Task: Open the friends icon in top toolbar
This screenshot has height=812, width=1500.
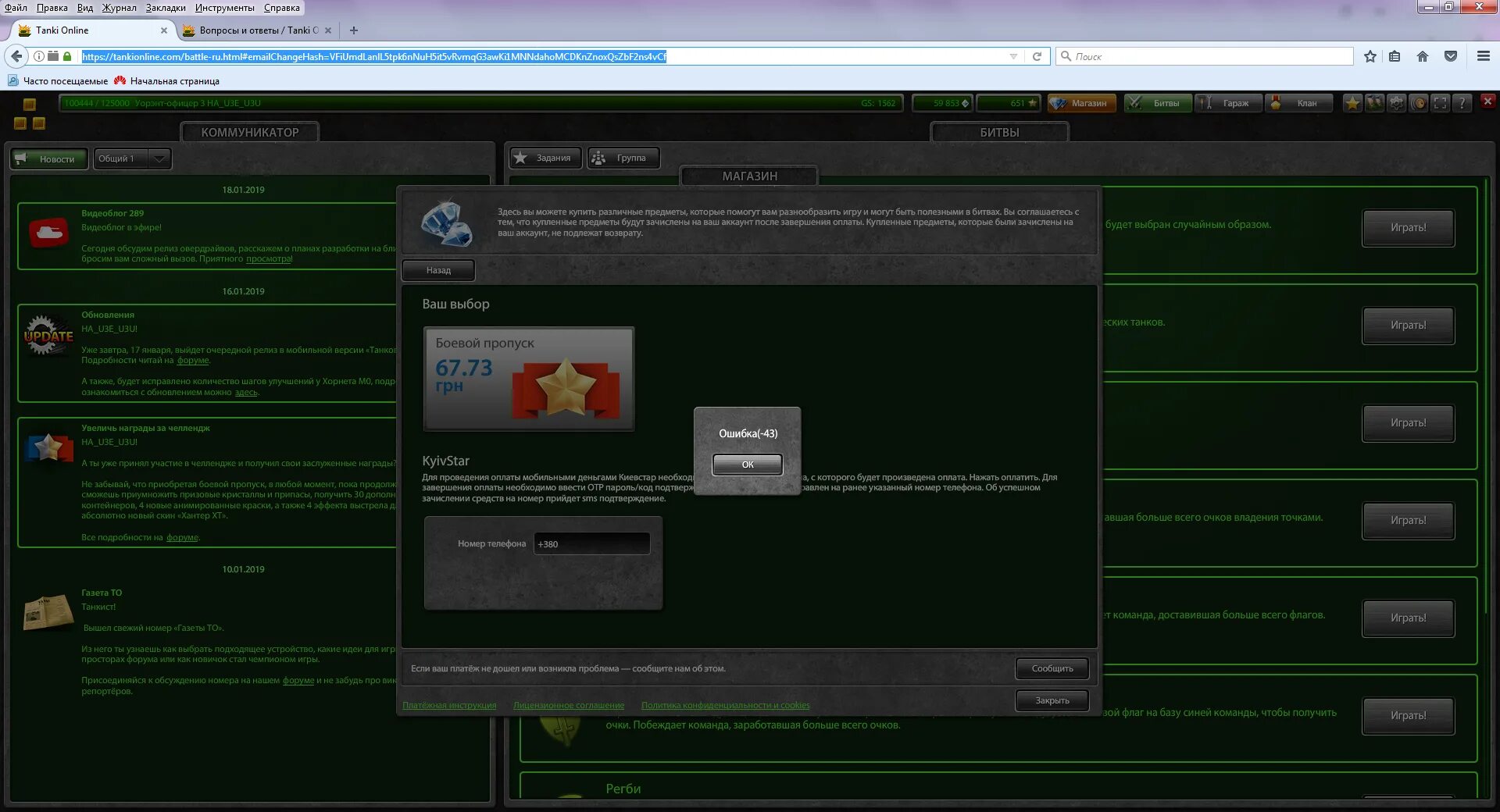Action: pos(1374,103)
